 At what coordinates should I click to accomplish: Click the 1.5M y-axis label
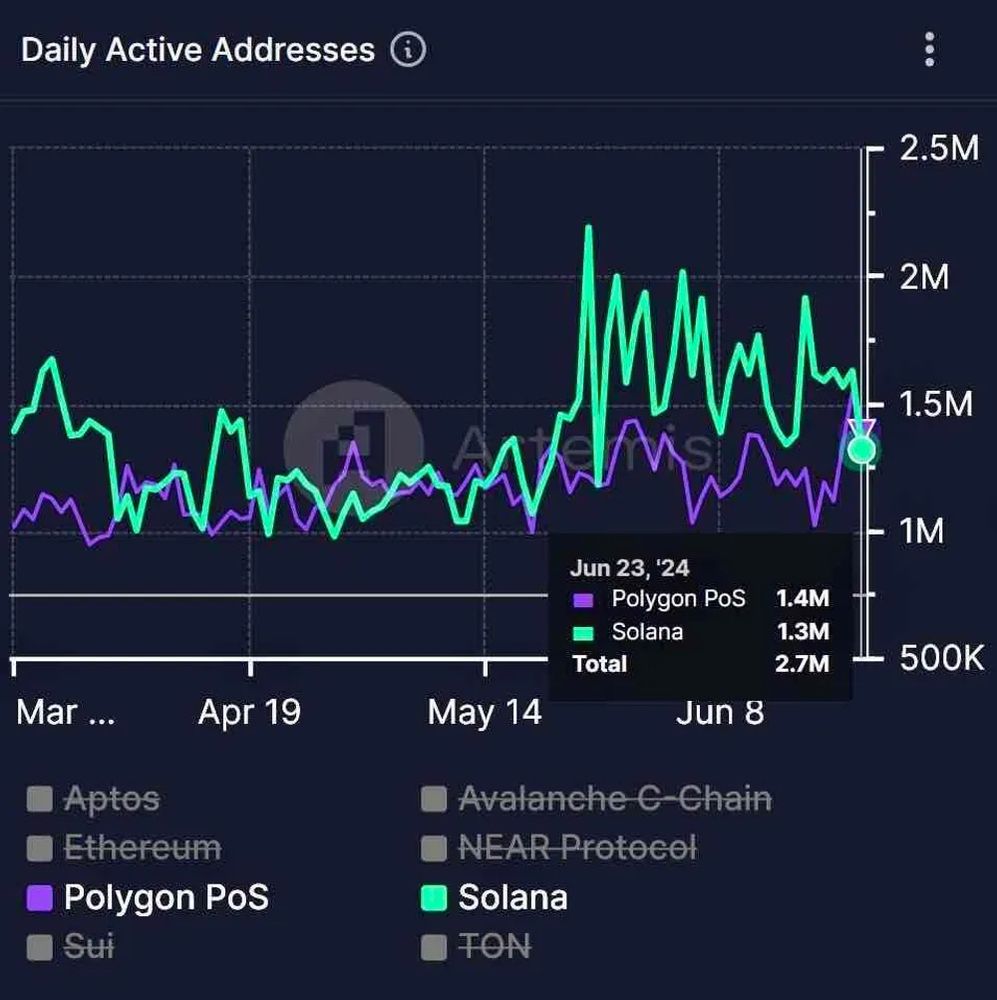tap(936, 404)
